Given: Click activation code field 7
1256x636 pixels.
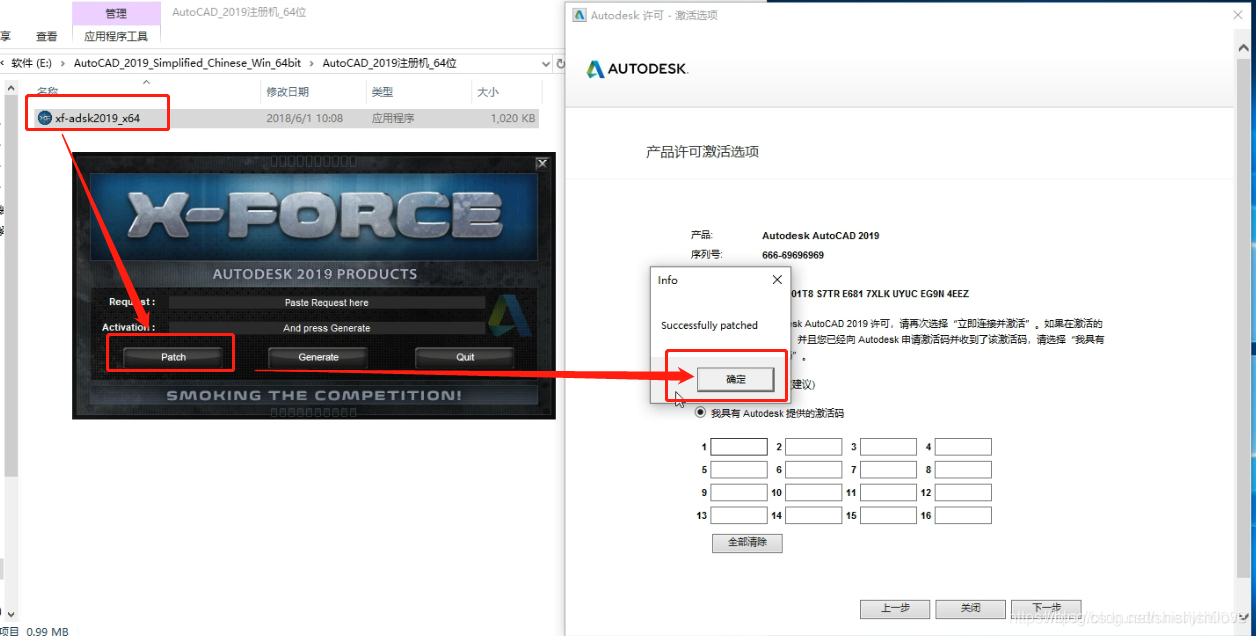Looking at the screenshot, I should coord(888,470).
